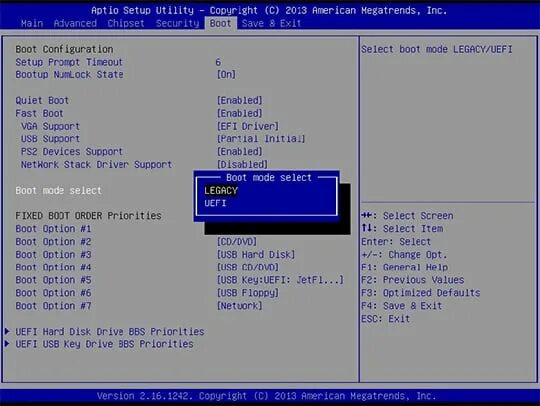Open Boot Option #5 [USB Key:UEFI: JetFl...] dropdown
The image size is (540, 406).
(280, 280)
